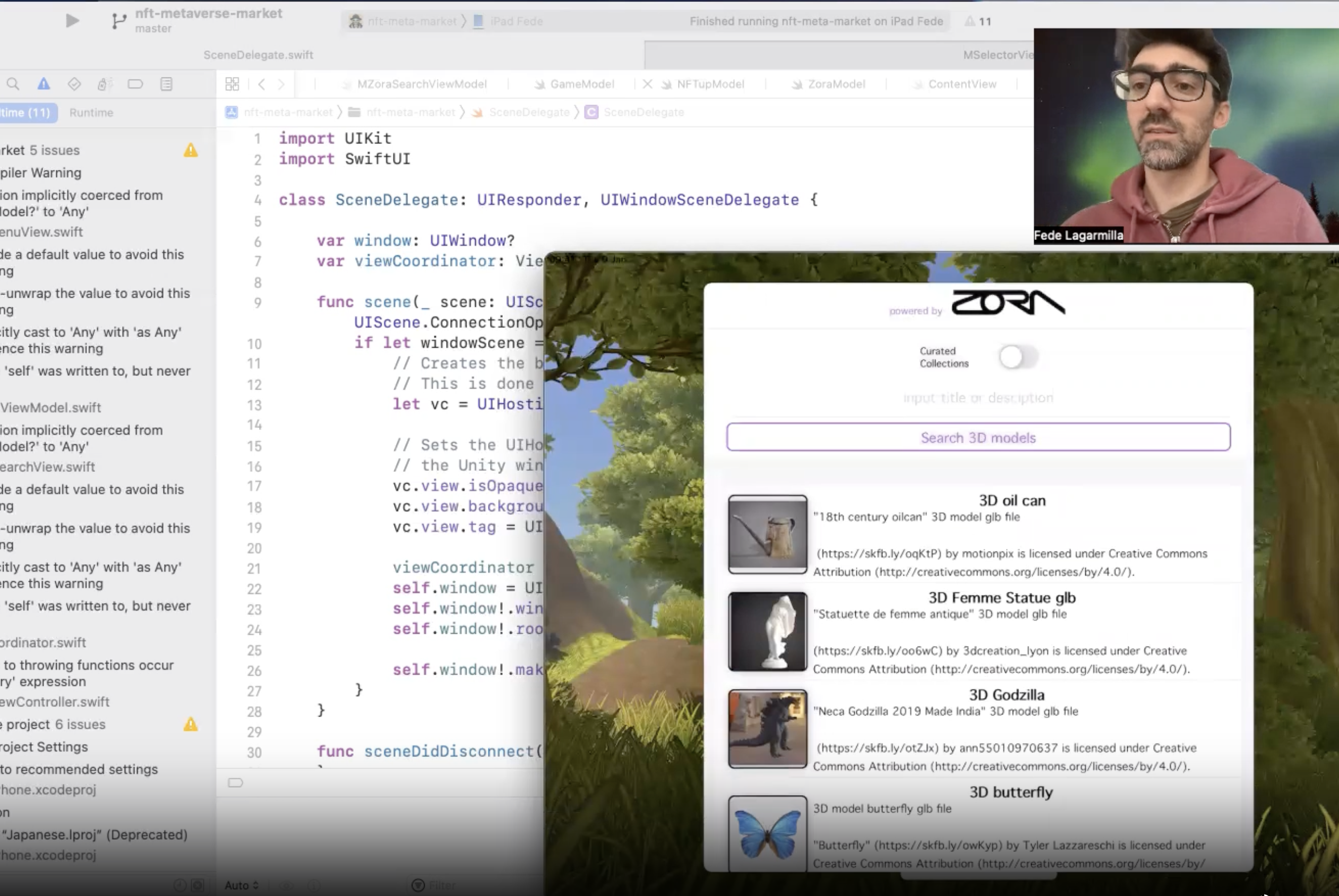This screenshot has height=896, width=1339.
Task: Click the related items grid icon
Action: pos(232,84)
